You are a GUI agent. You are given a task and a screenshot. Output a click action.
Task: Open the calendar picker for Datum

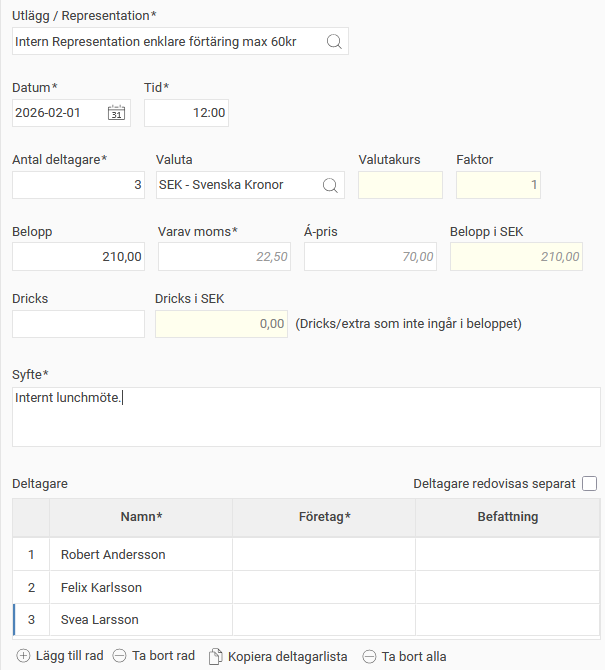click(x=116, y=113)
